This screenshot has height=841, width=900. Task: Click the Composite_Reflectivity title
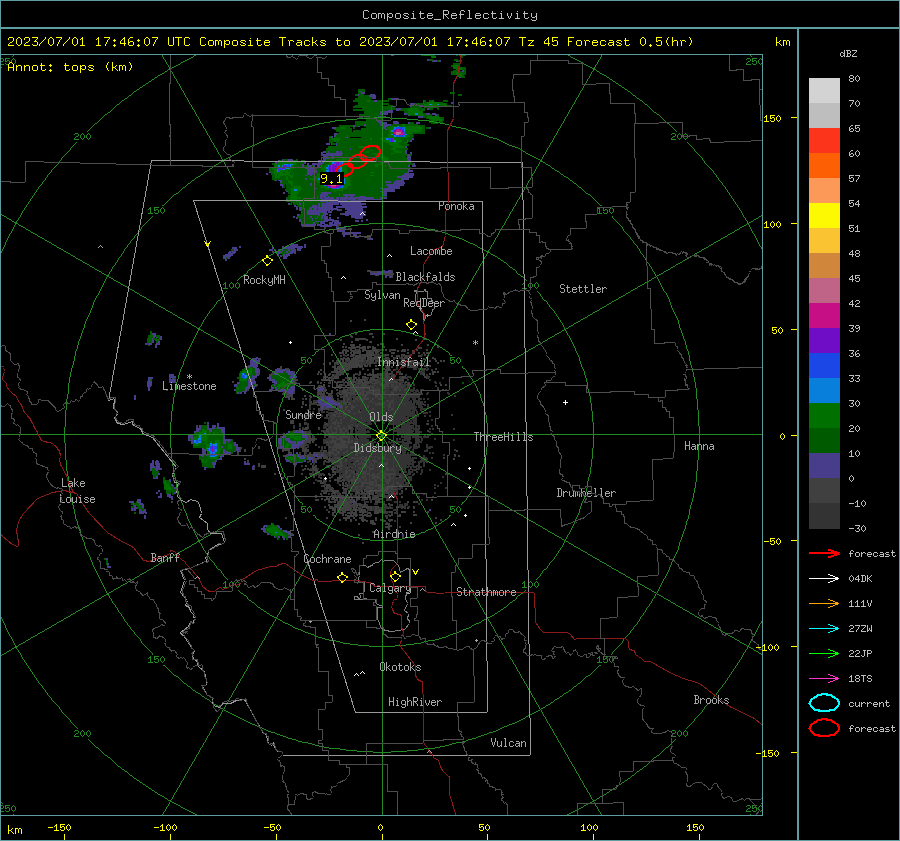click(449, 15)
